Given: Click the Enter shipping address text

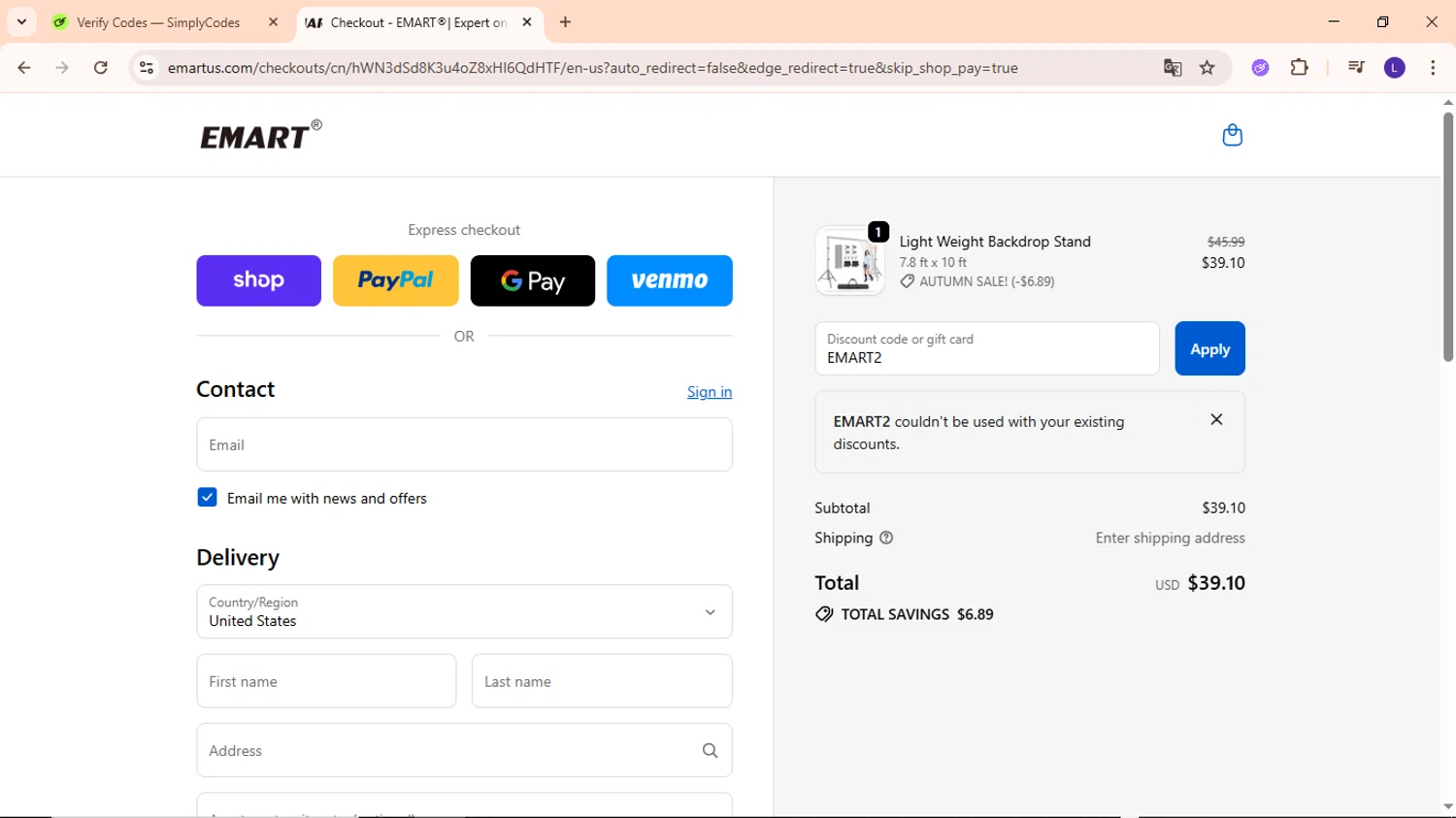Looking at the screenshot, I should (x=1171, y=538).
